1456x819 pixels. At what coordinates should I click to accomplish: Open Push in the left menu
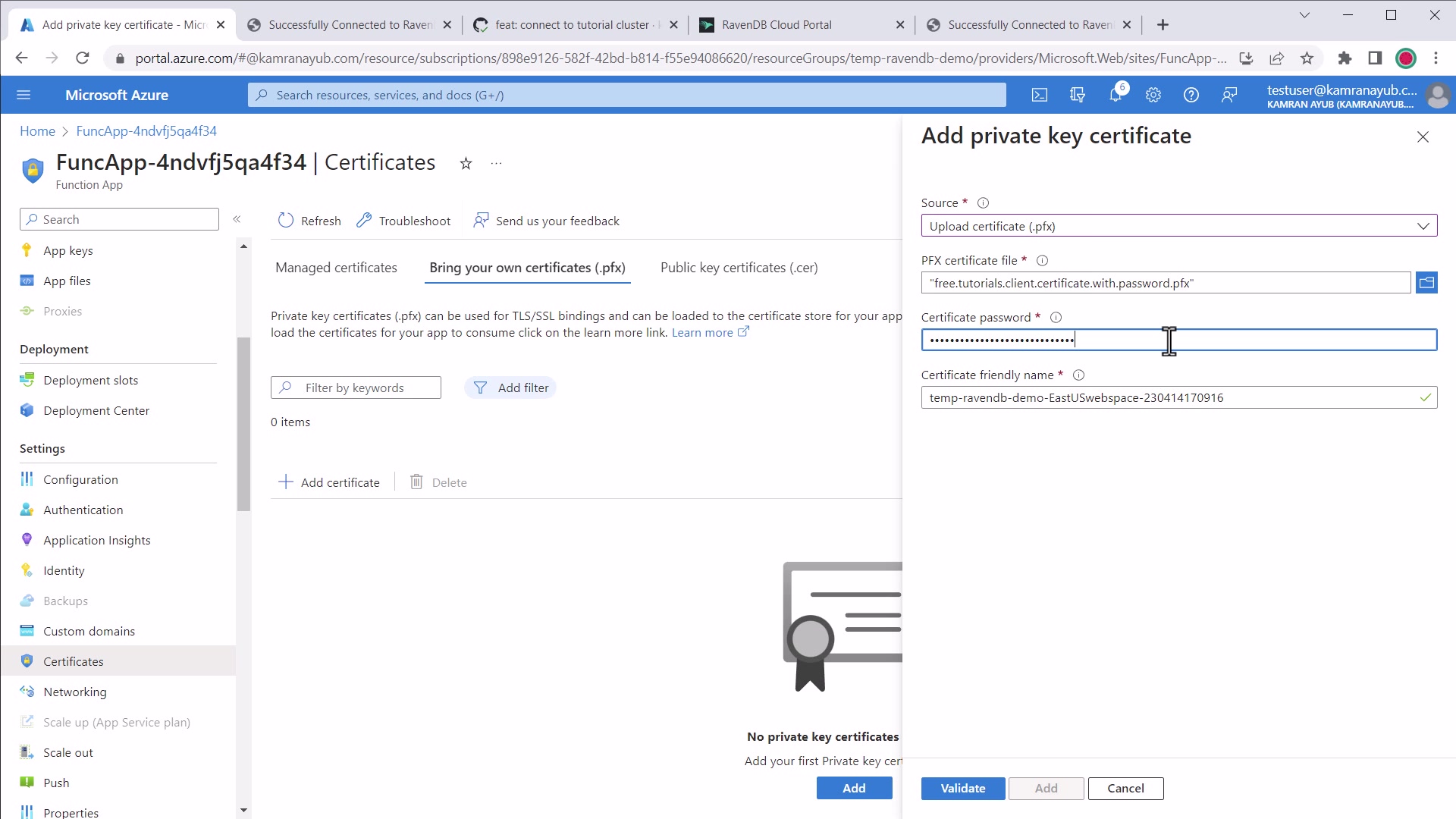(56, 783)
